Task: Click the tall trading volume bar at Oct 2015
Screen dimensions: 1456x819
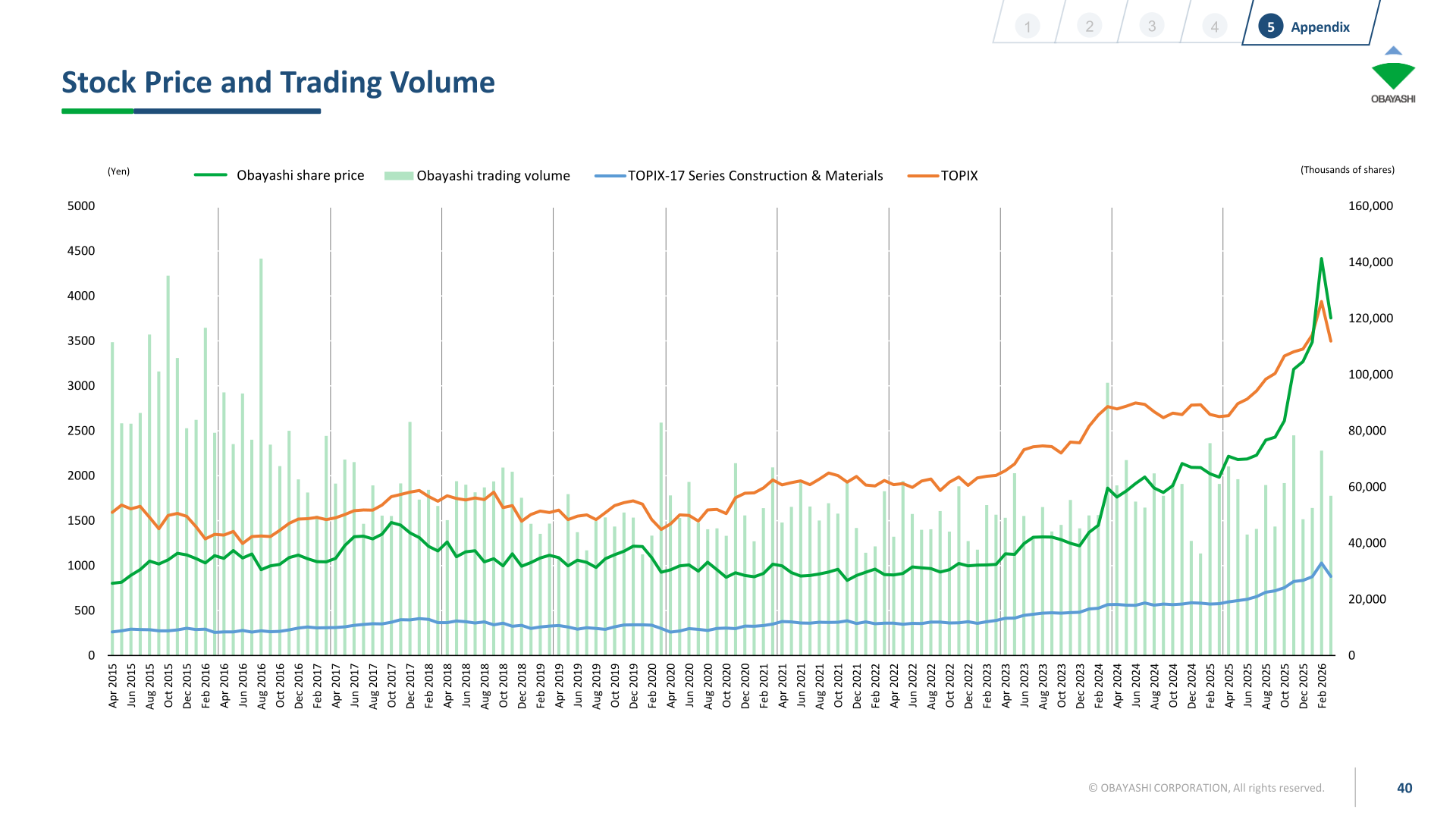Action: tap(168, 466)
